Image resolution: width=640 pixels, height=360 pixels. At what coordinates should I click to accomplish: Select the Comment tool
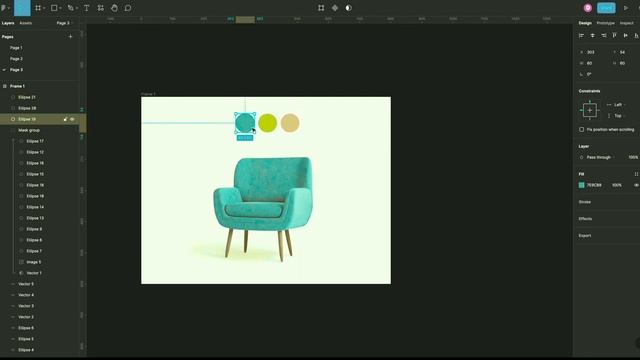point(128,8)
